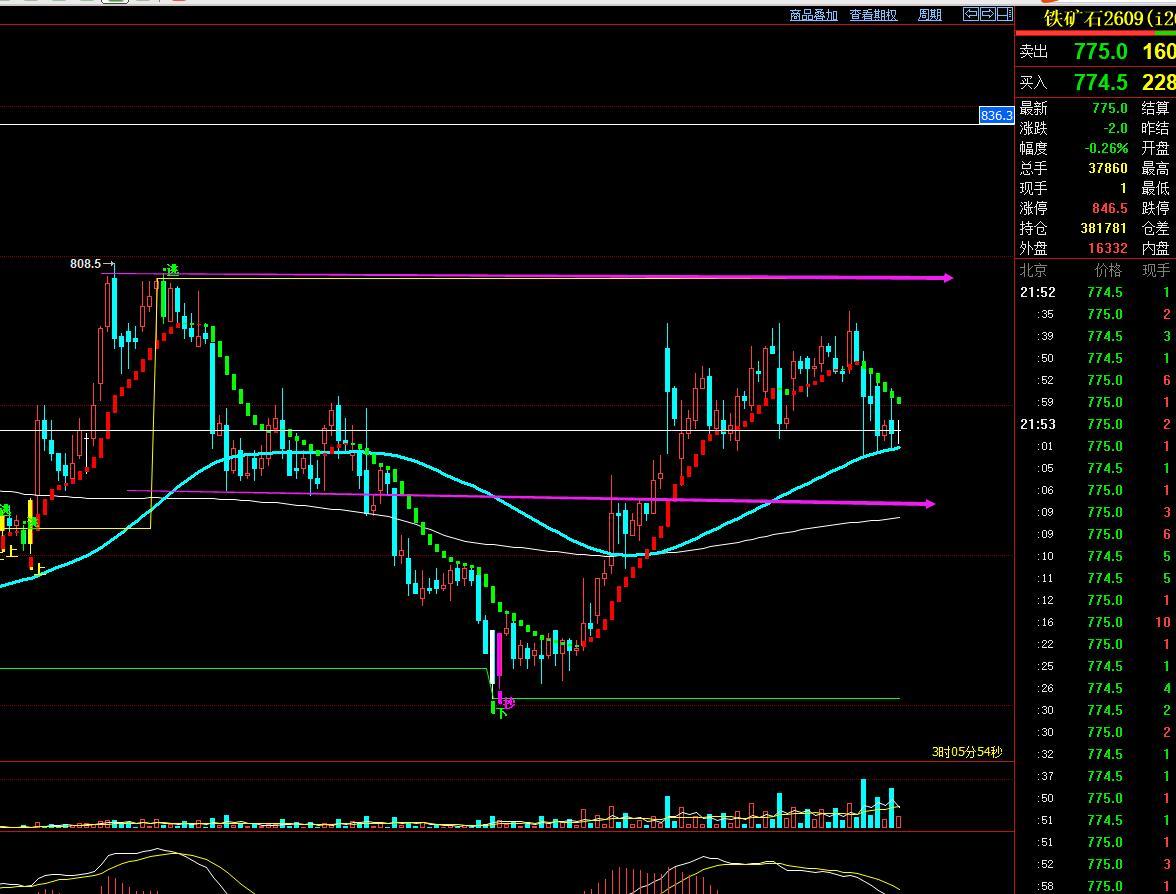
Task: Click the 总手 value 37860
Action: click(x=1108, y=169)
